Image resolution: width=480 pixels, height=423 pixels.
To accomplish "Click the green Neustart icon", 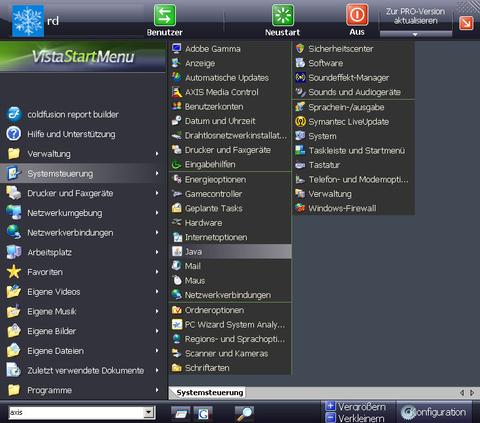I will (283, 15).
